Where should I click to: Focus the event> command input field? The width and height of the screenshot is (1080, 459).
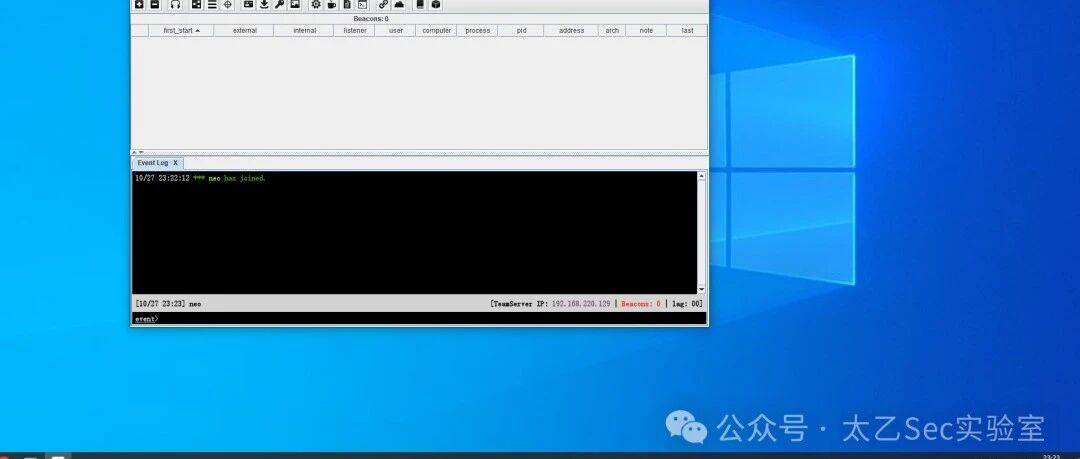point(419,318)
